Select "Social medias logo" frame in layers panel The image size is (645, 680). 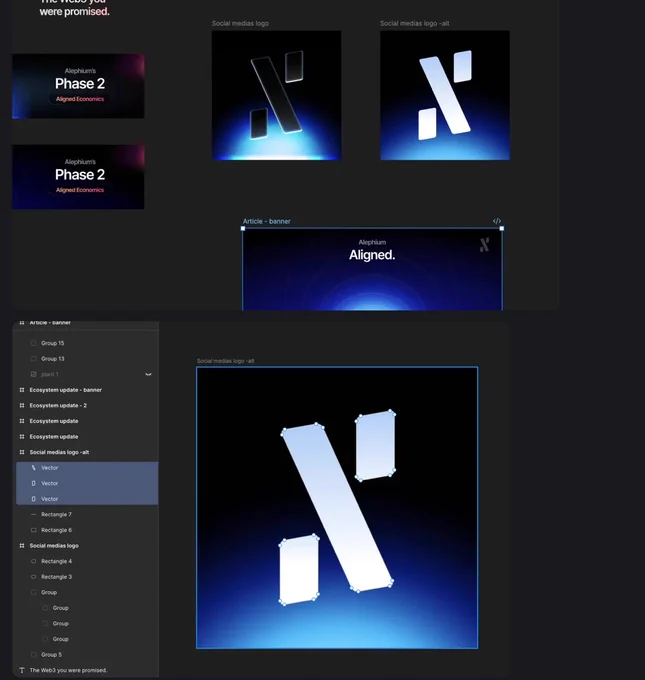point(87,546)
